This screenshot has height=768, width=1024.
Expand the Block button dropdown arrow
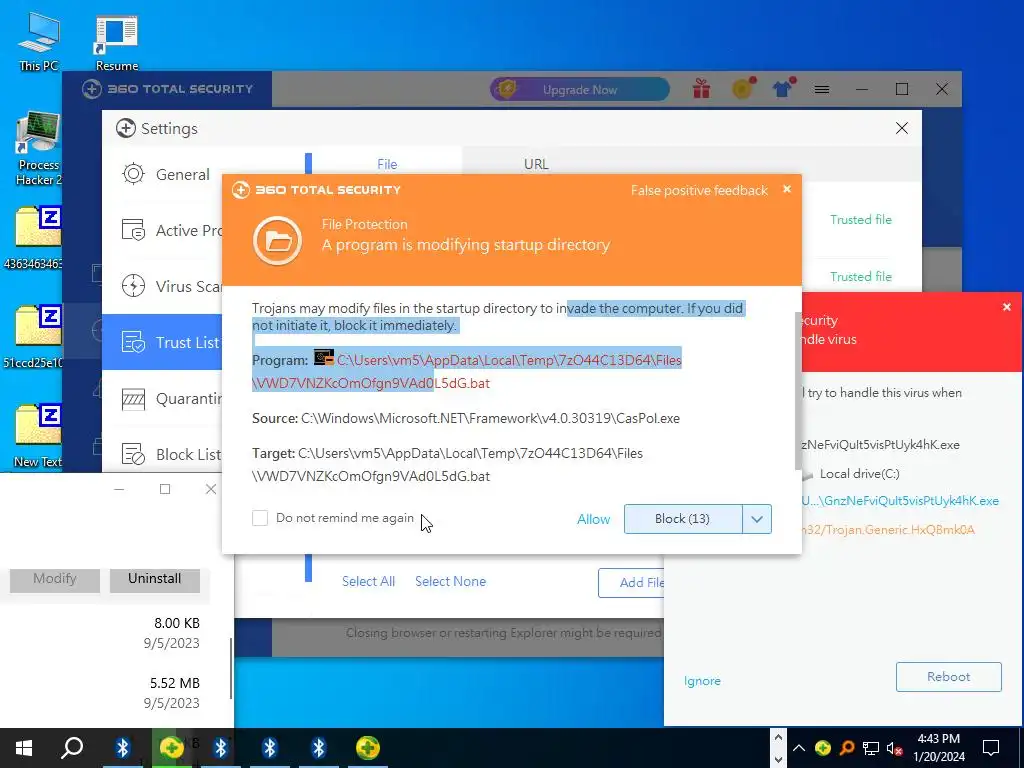(757, 519)
